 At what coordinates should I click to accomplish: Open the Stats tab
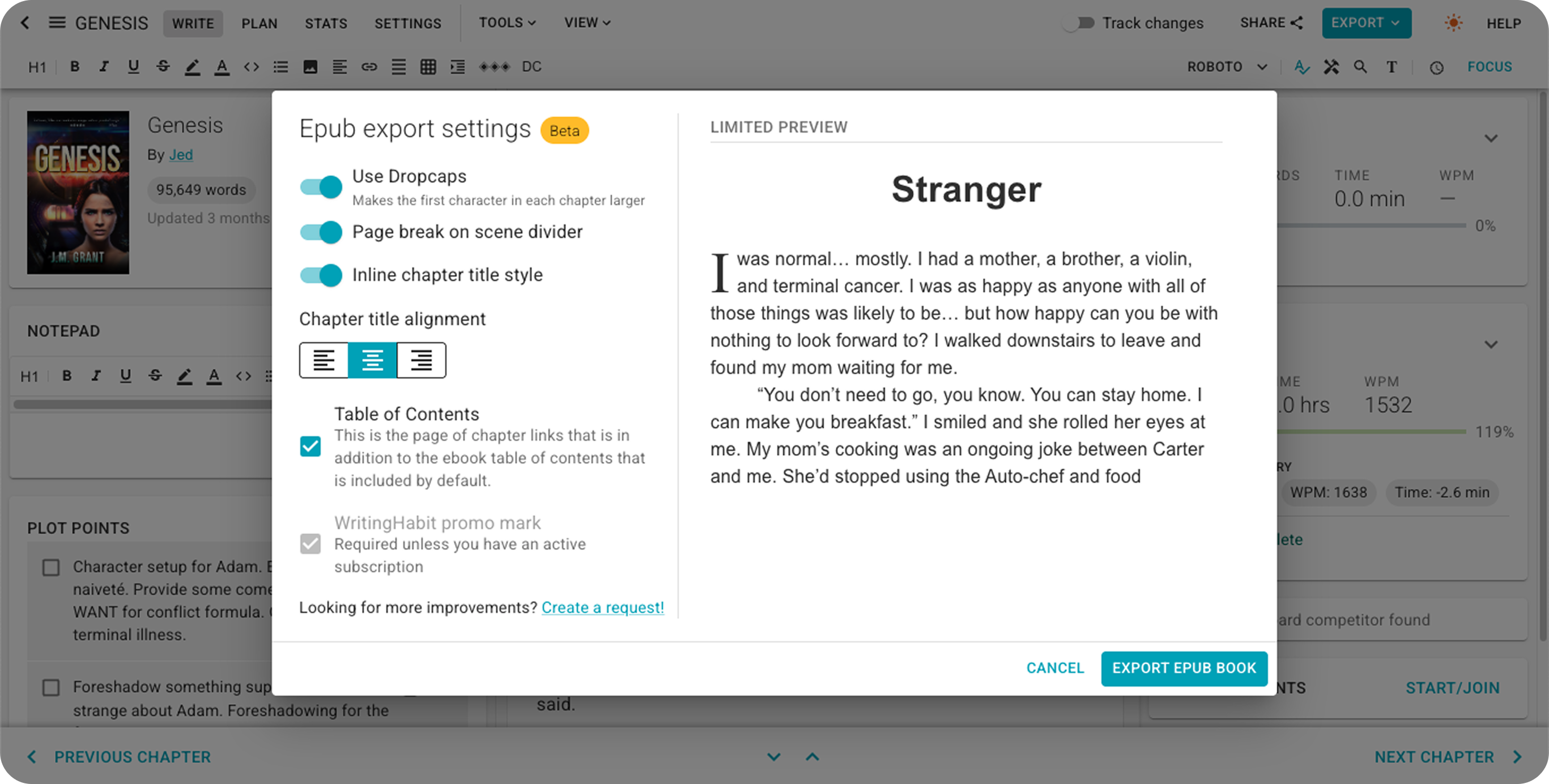(326, 23)
